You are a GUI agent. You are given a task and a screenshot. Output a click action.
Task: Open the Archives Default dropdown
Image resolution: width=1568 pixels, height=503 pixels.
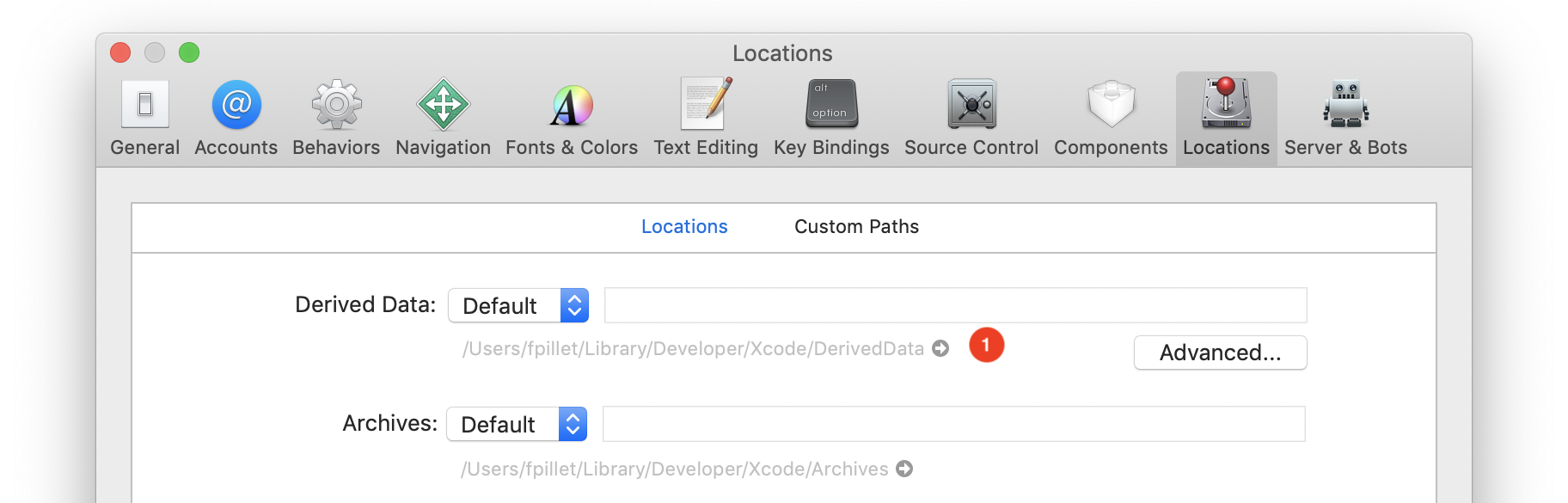[x=517, y=424]
